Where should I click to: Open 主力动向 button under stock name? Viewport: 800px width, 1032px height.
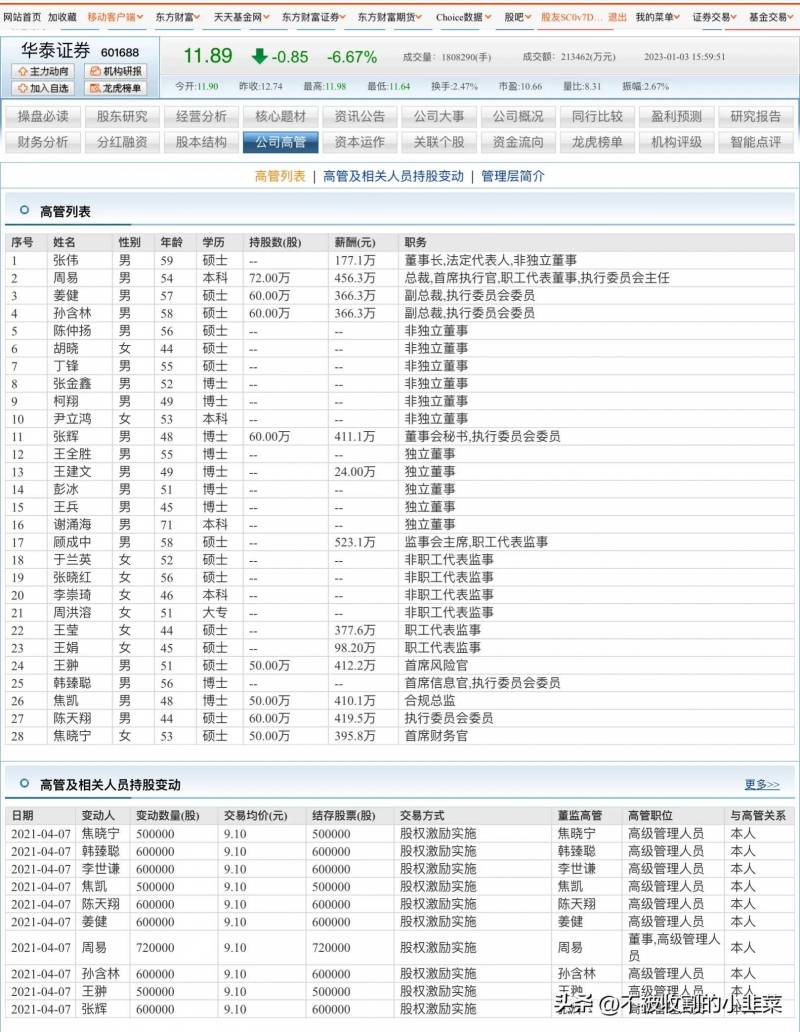(43, 71)
